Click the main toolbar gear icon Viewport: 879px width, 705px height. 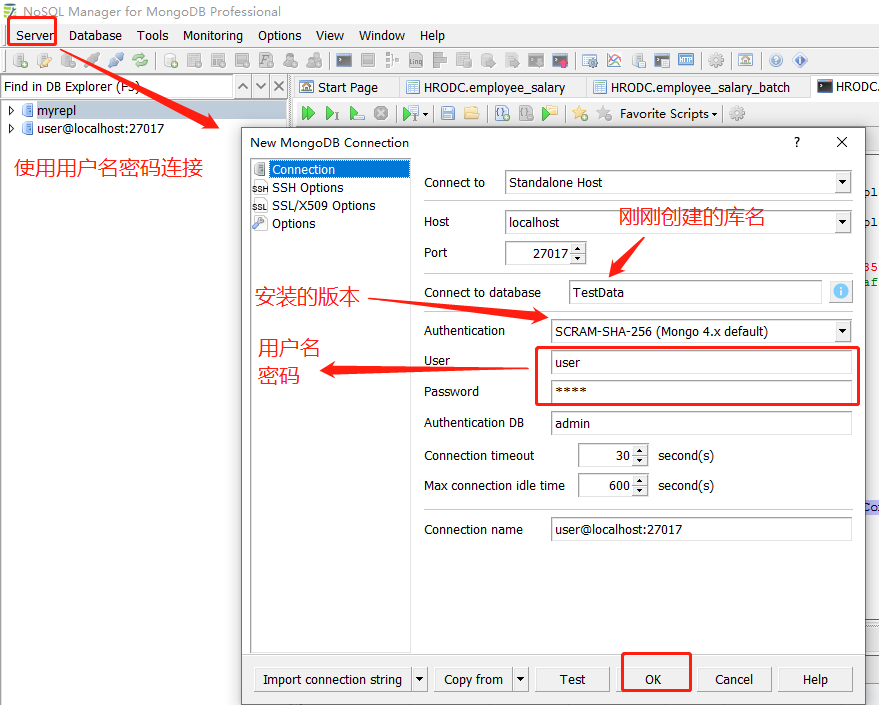click(x=716, y=60)
